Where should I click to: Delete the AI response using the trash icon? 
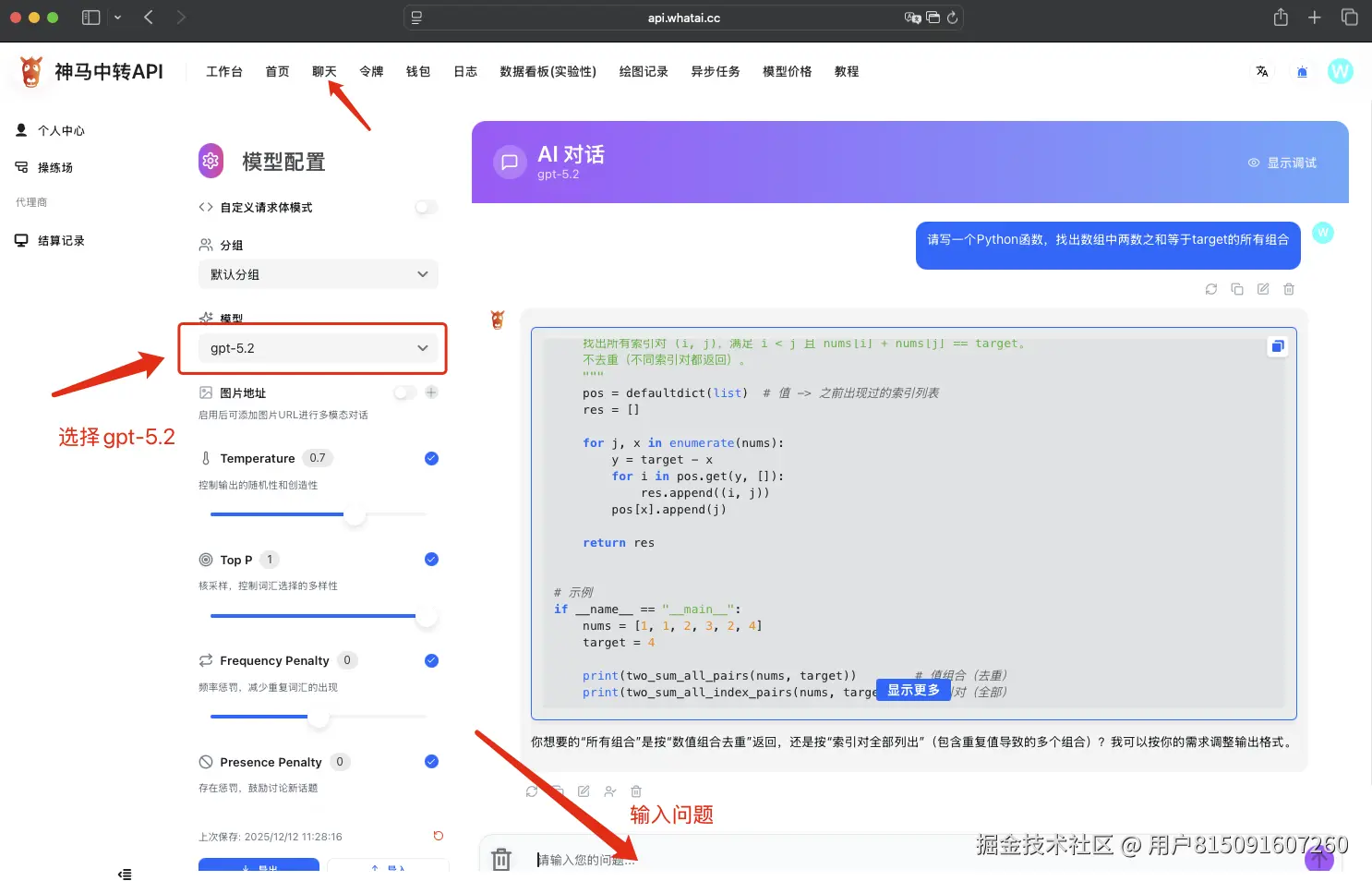(635, 791)
